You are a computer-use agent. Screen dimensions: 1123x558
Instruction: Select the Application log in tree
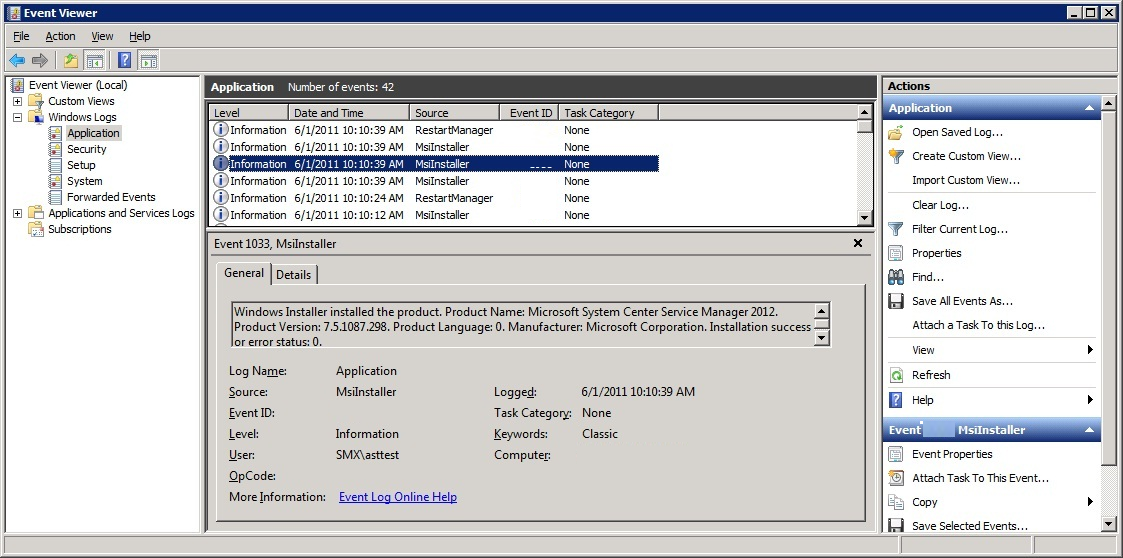pos(93,133)
